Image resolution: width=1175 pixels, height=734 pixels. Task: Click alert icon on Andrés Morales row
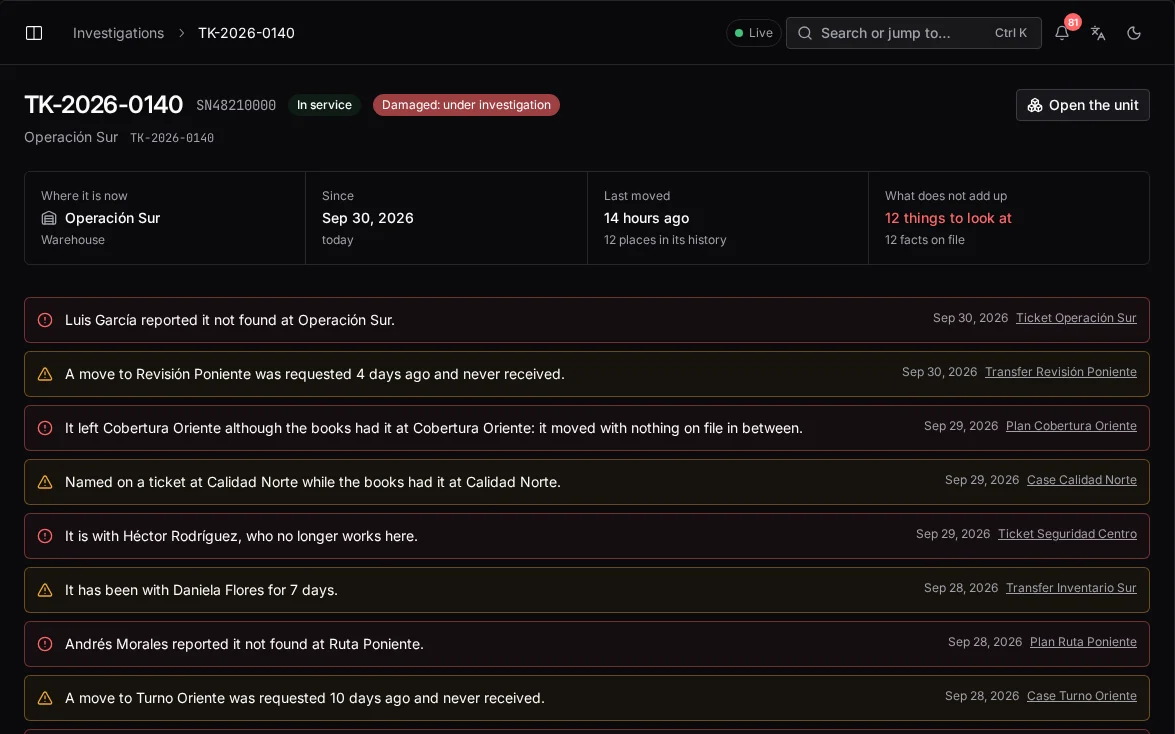(x=45, y=644)
